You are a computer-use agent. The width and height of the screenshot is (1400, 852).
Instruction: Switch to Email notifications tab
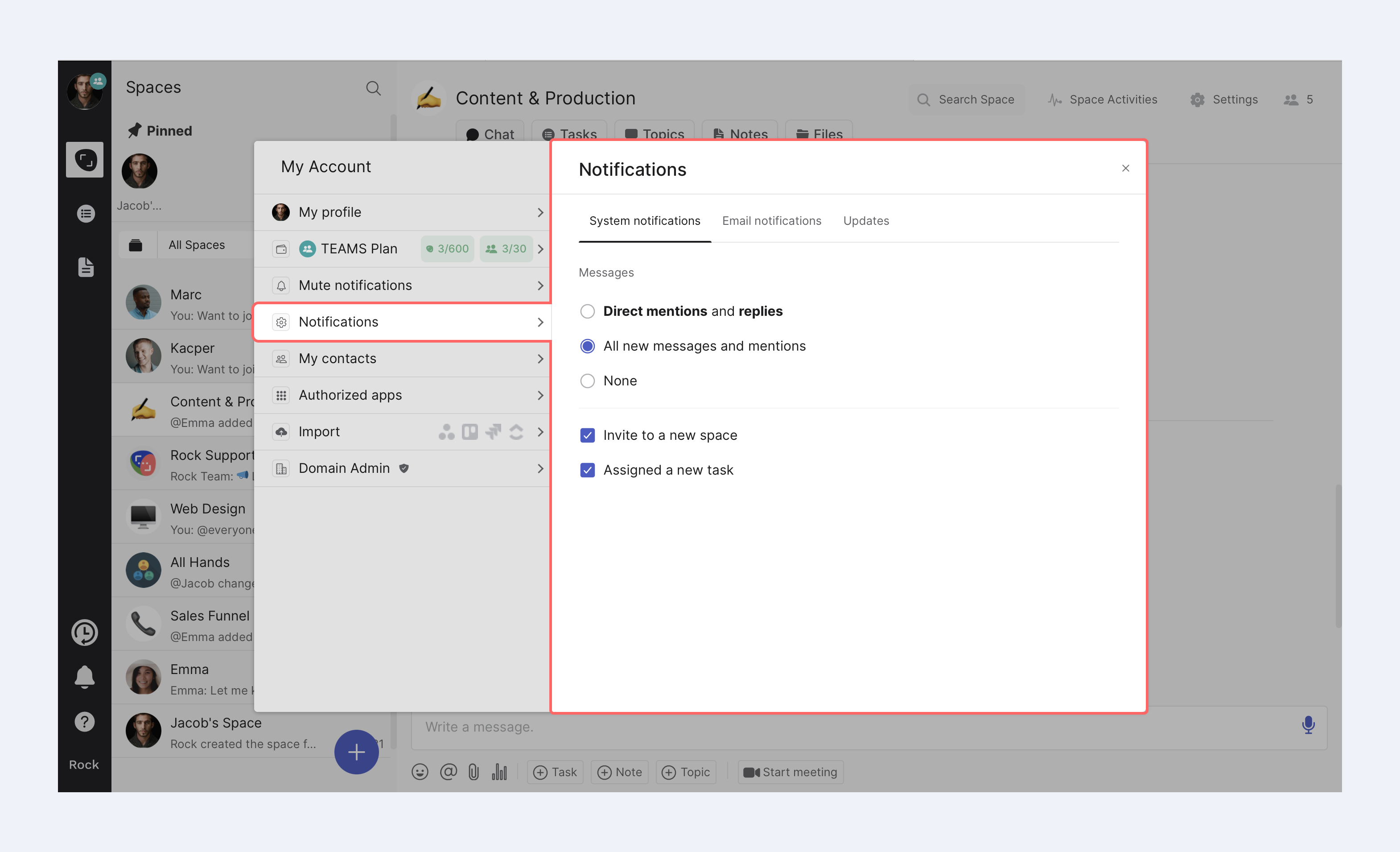771,220
